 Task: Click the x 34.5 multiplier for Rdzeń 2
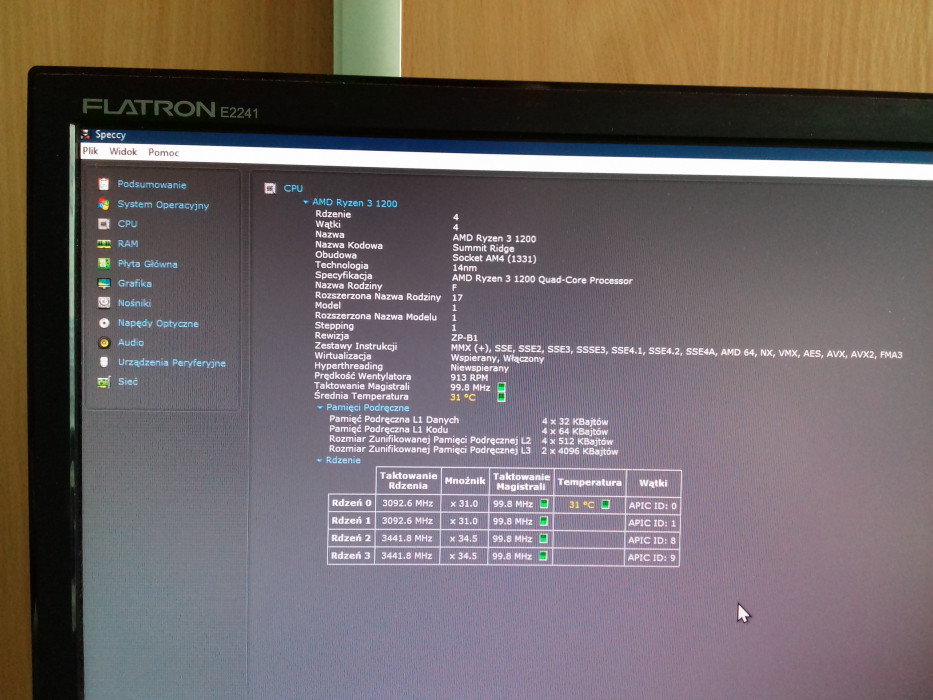coord(463,539)
